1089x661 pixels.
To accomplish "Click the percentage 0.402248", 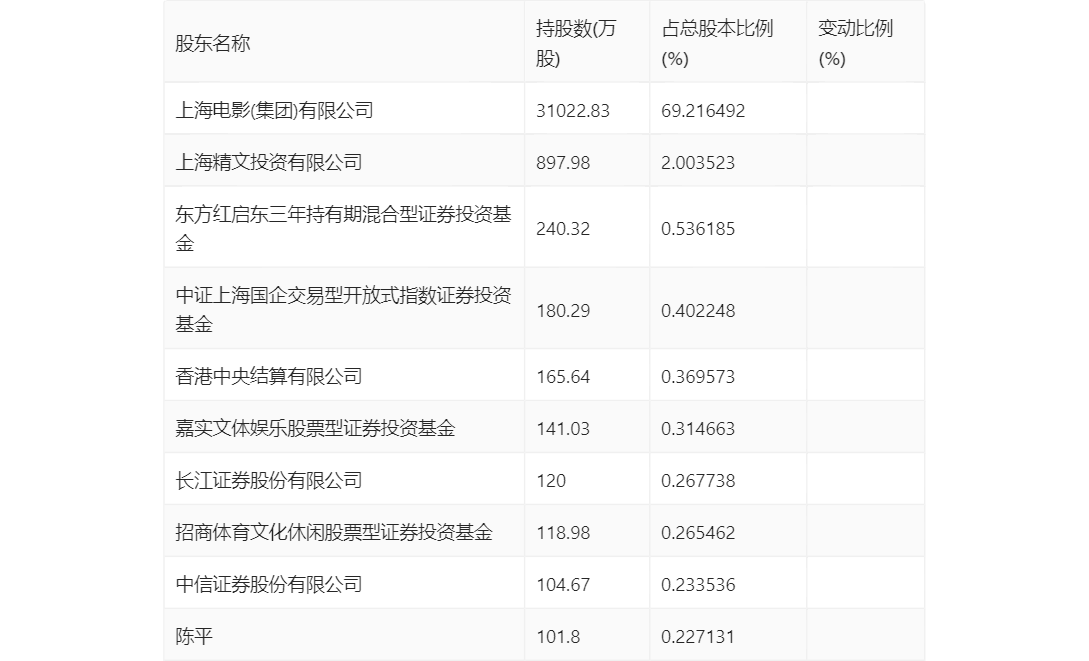I will [x=697, y=310].
